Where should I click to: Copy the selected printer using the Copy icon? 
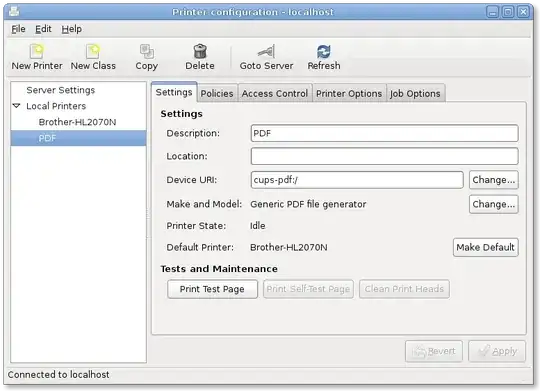point(147,52)
